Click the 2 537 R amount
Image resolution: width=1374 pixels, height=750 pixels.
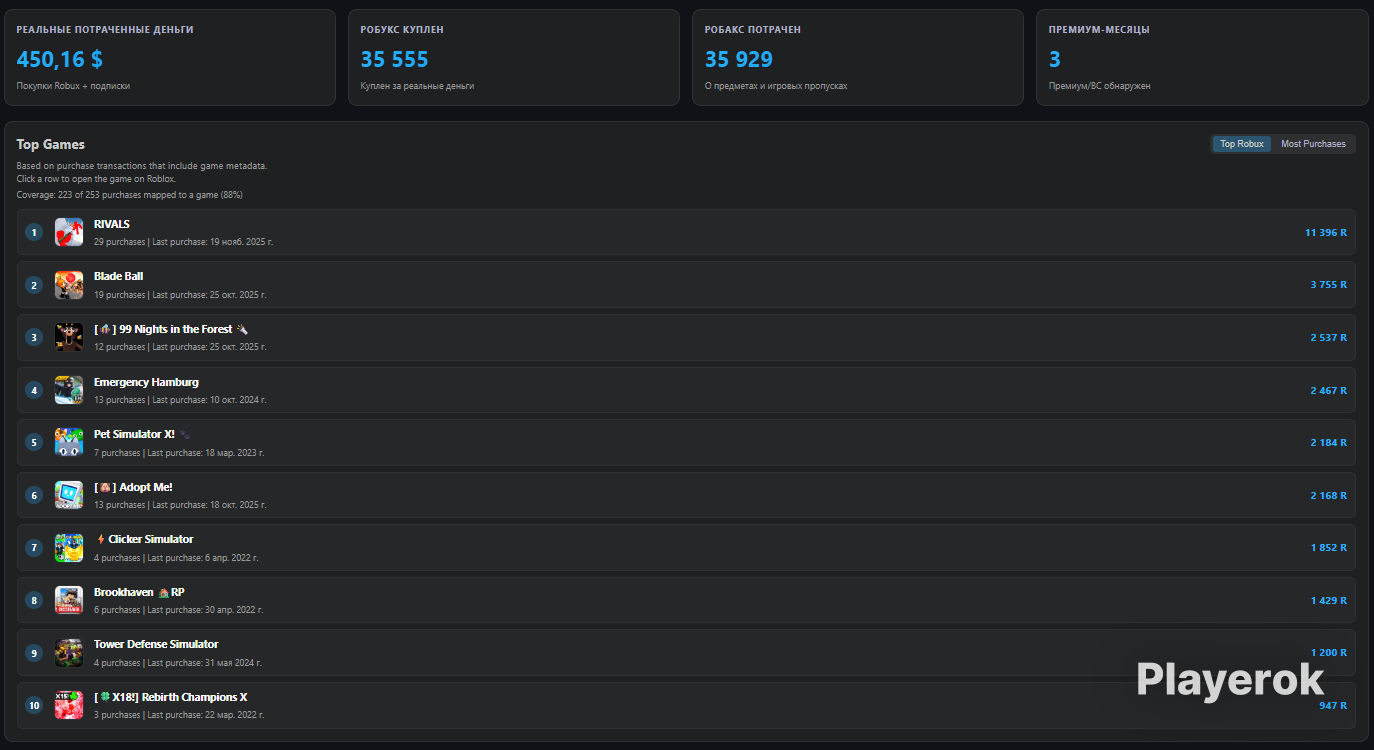pyautogui.click(x=1329, y=337)
